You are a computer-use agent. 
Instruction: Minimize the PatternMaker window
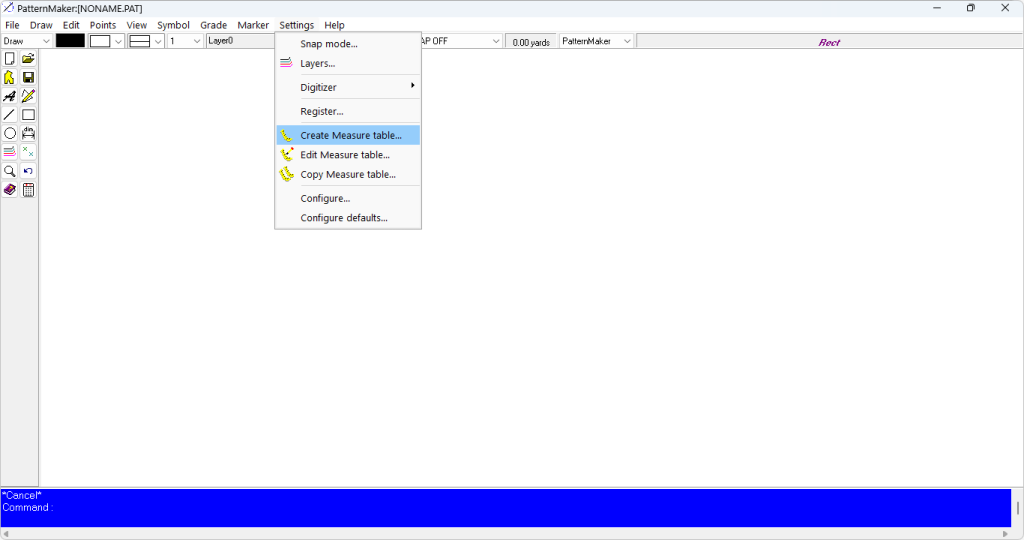(x=936, y=8)
